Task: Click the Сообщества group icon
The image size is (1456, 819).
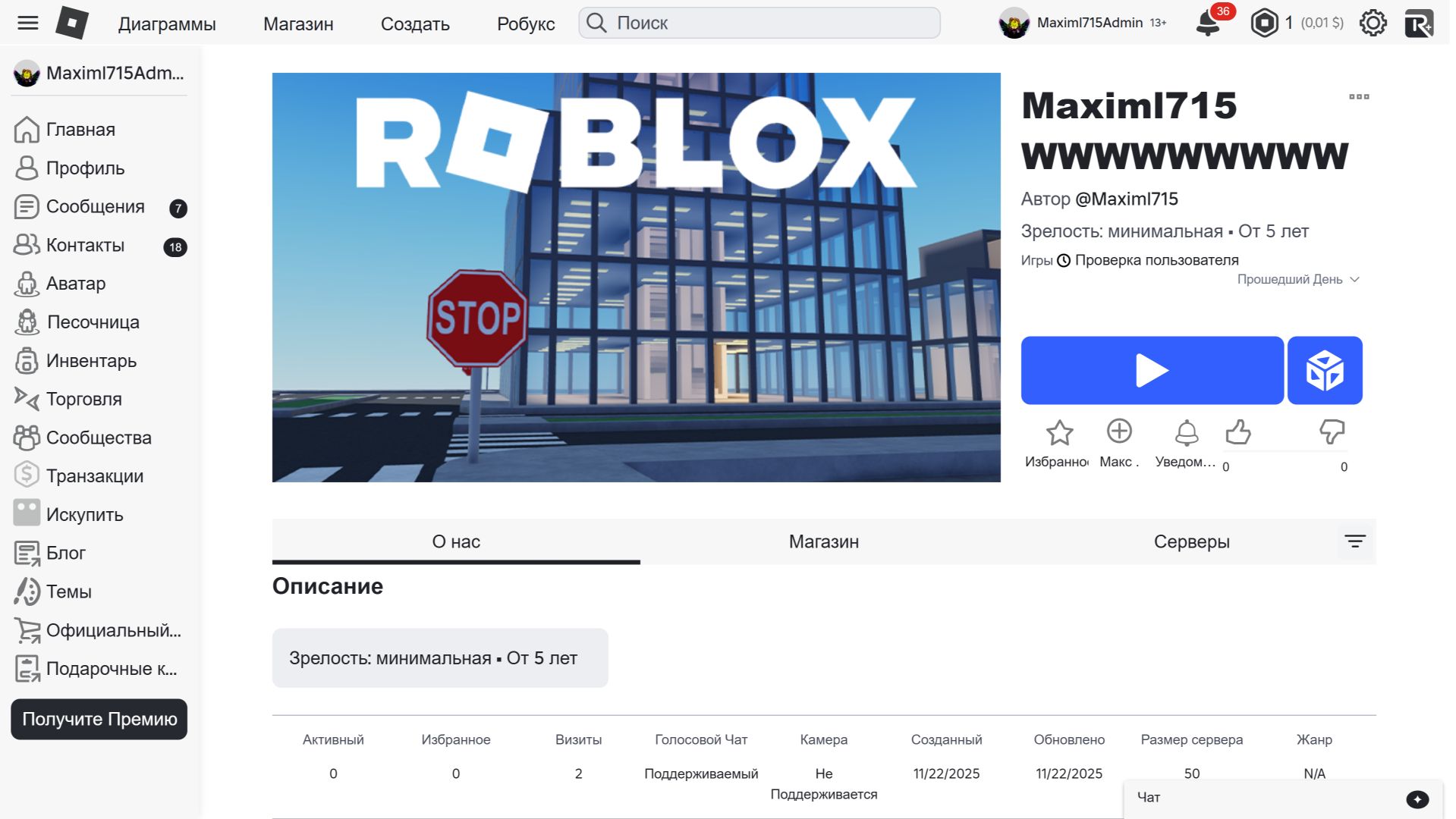Action: (27, 438)
